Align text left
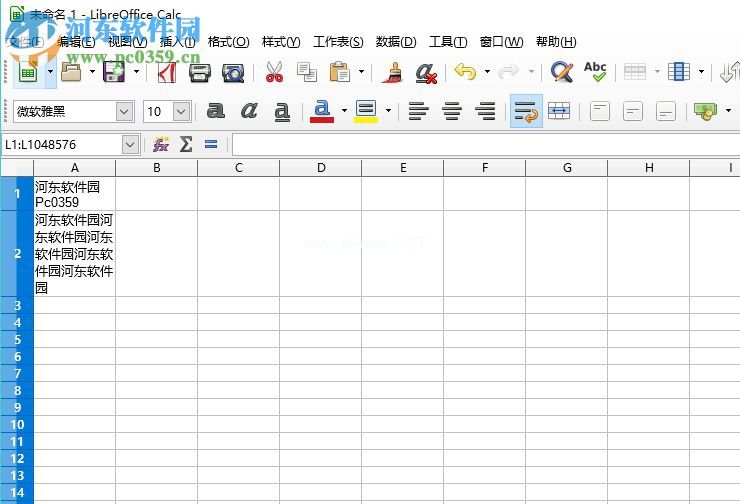Viewport: 740px width, 504px height. click(x=419, y=111)
